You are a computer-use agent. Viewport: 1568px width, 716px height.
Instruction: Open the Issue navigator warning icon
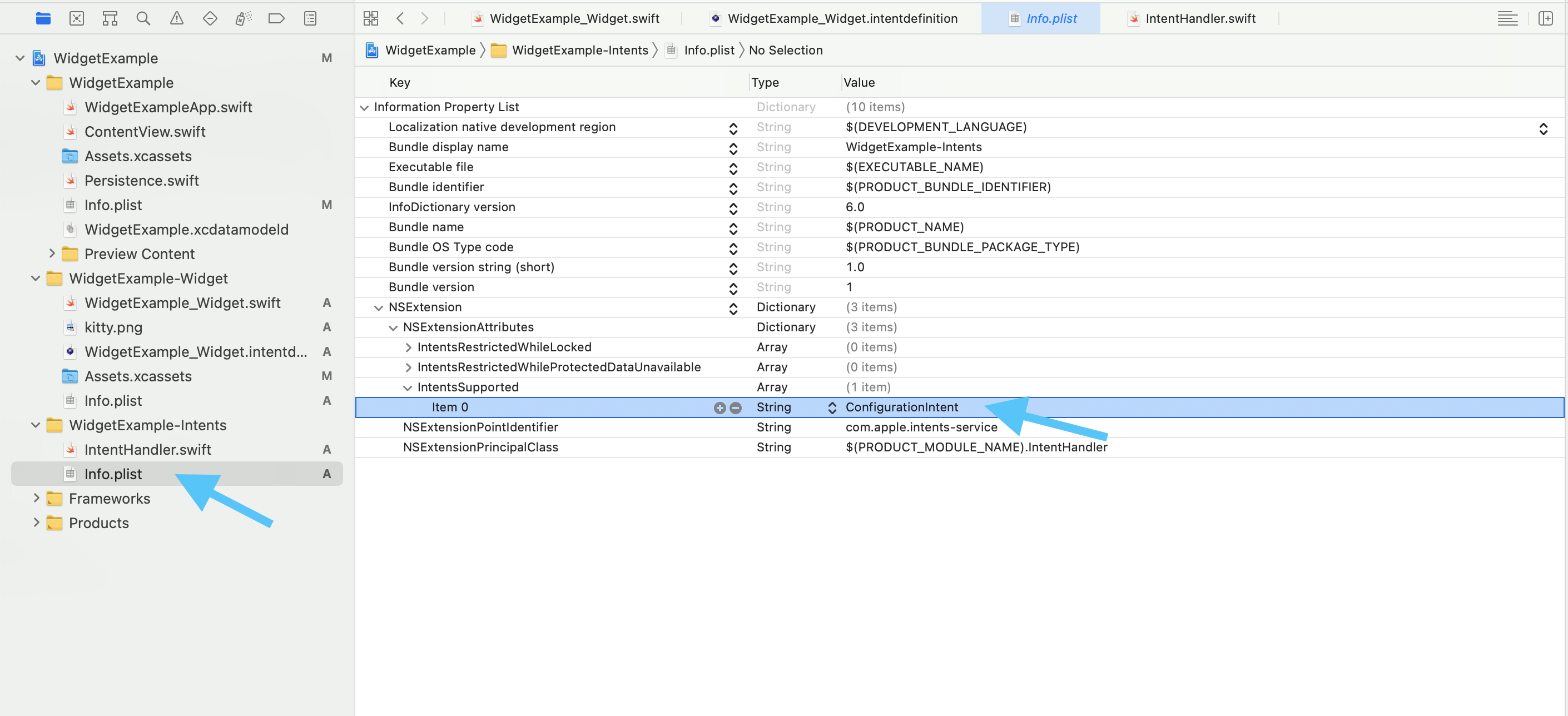(176, 18)
